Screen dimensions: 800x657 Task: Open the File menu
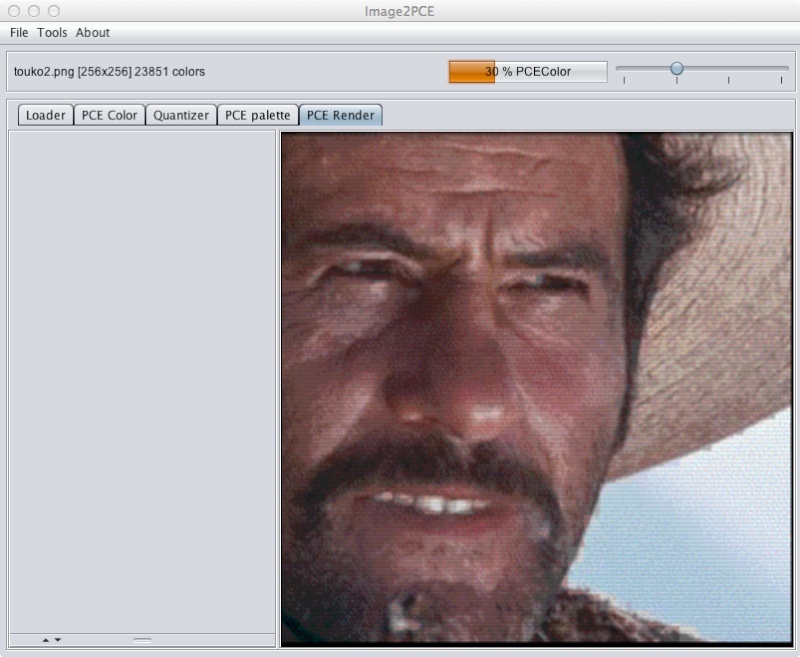click(x=19, y=33)
